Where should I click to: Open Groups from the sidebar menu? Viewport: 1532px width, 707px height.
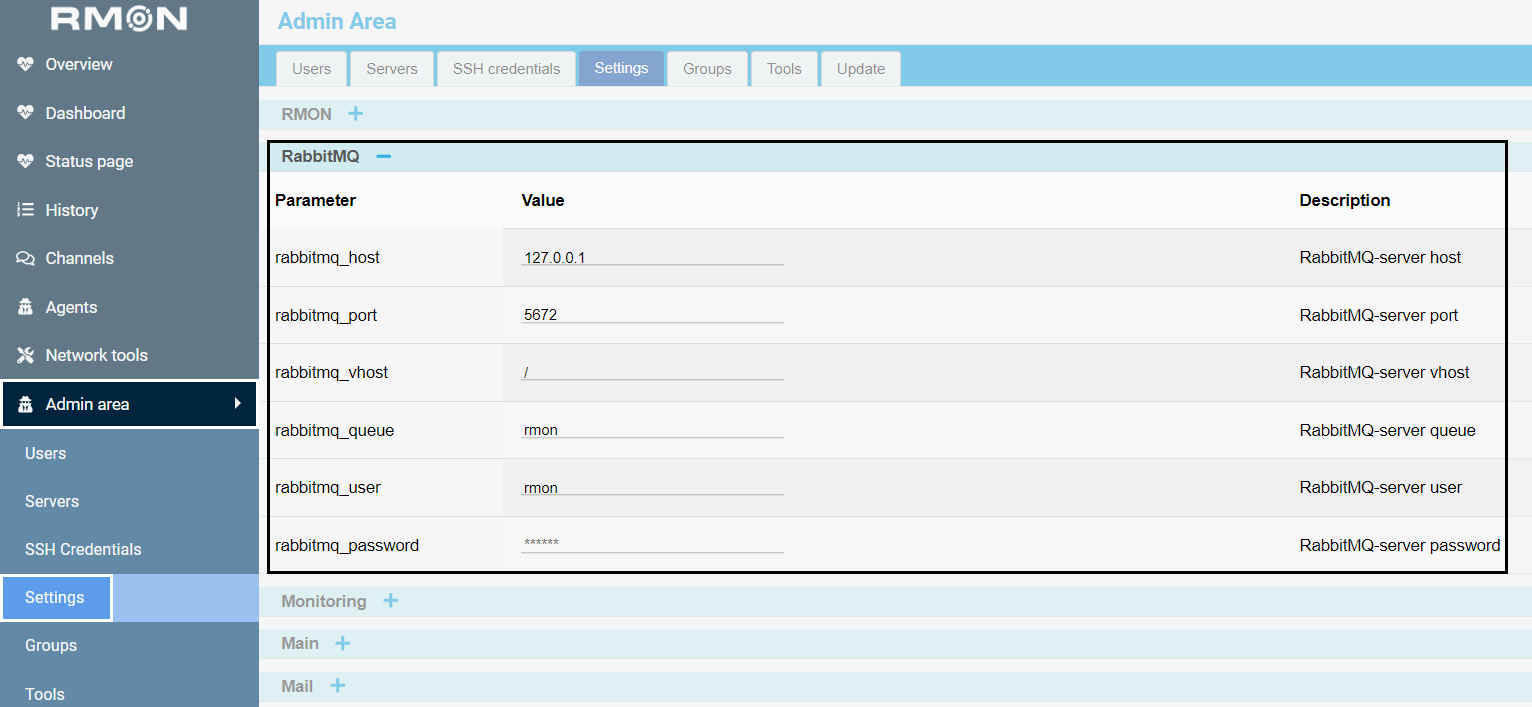tap(51, 645)
